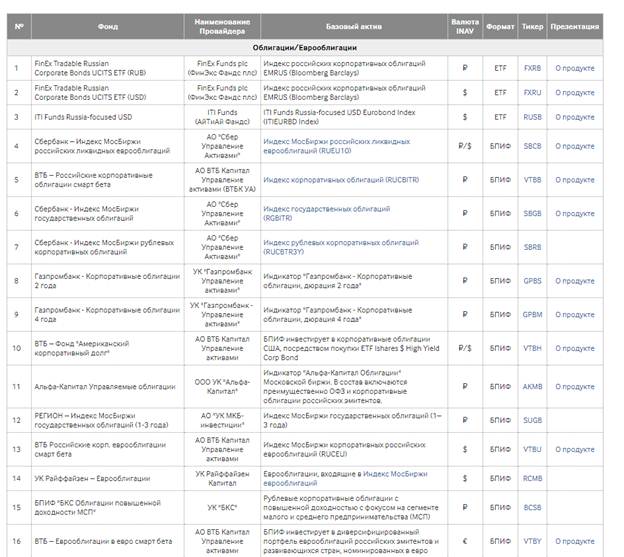Open the GPBM ticker link
624x557 pixels.
pos(532,314)
